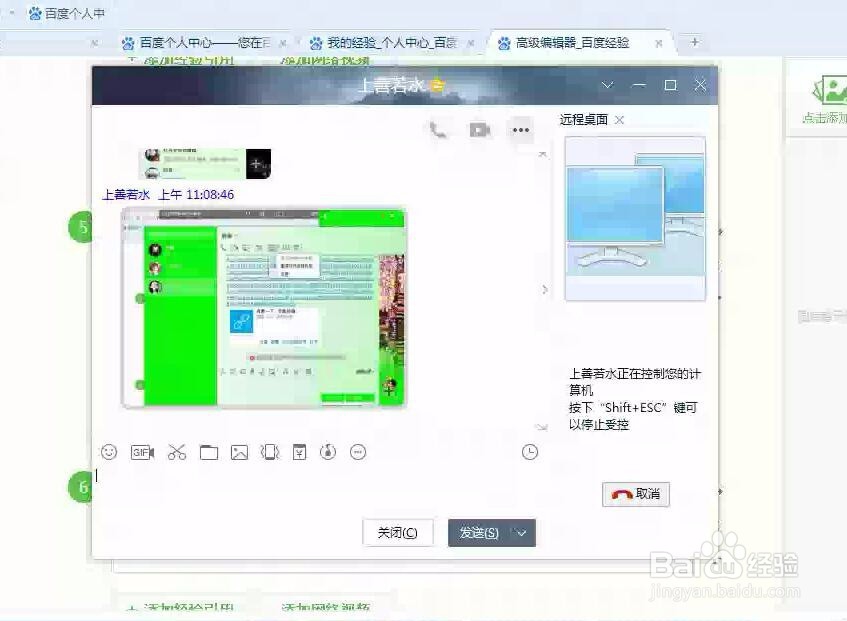Viewport: 847px width, 621px height.
Task: Minimize the chat window
Action: (x=639, y=85)
